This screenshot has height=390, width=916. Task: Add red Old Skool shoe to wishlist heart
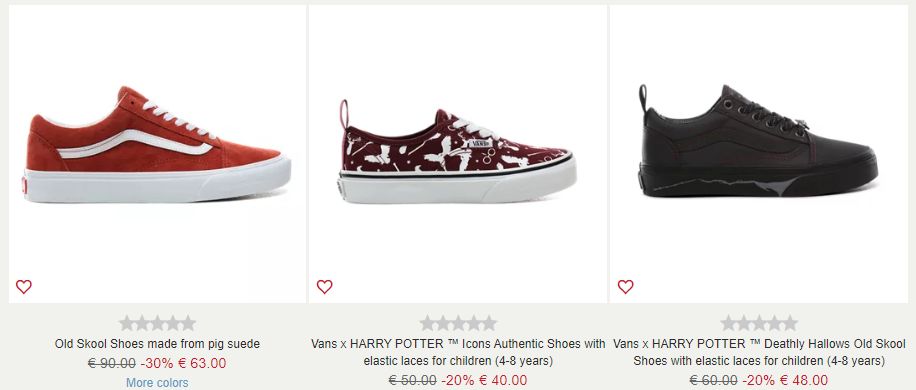coord(23,287)
